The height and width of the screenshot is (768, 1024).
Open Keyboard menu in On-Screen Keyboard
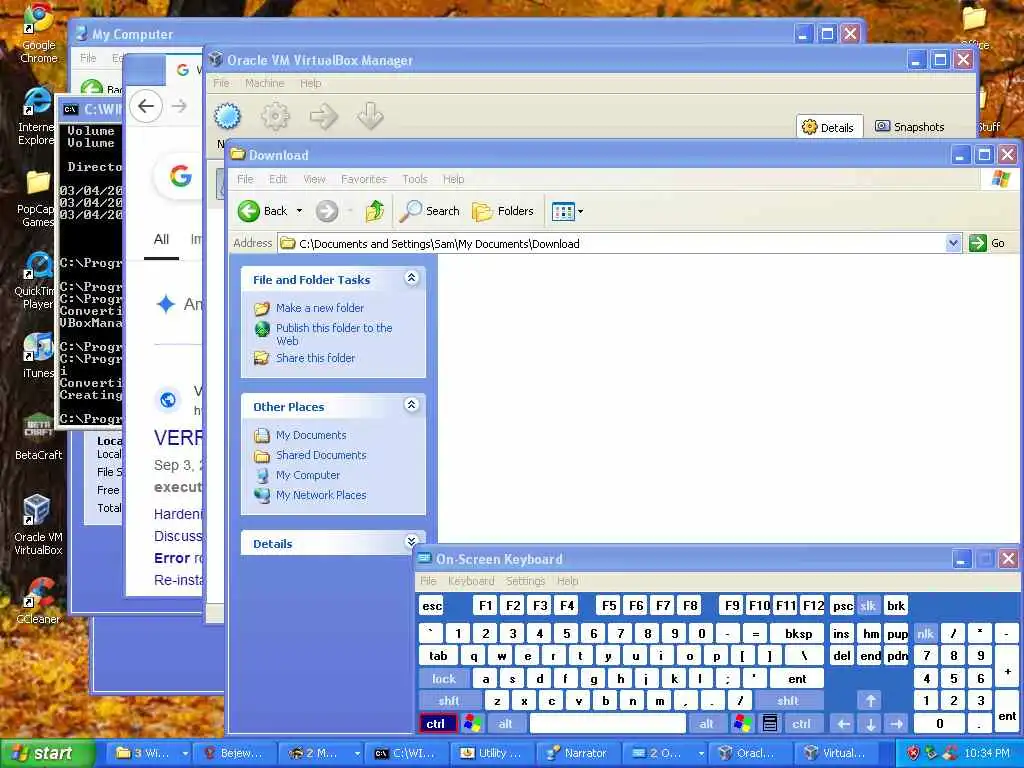(471, 581)
